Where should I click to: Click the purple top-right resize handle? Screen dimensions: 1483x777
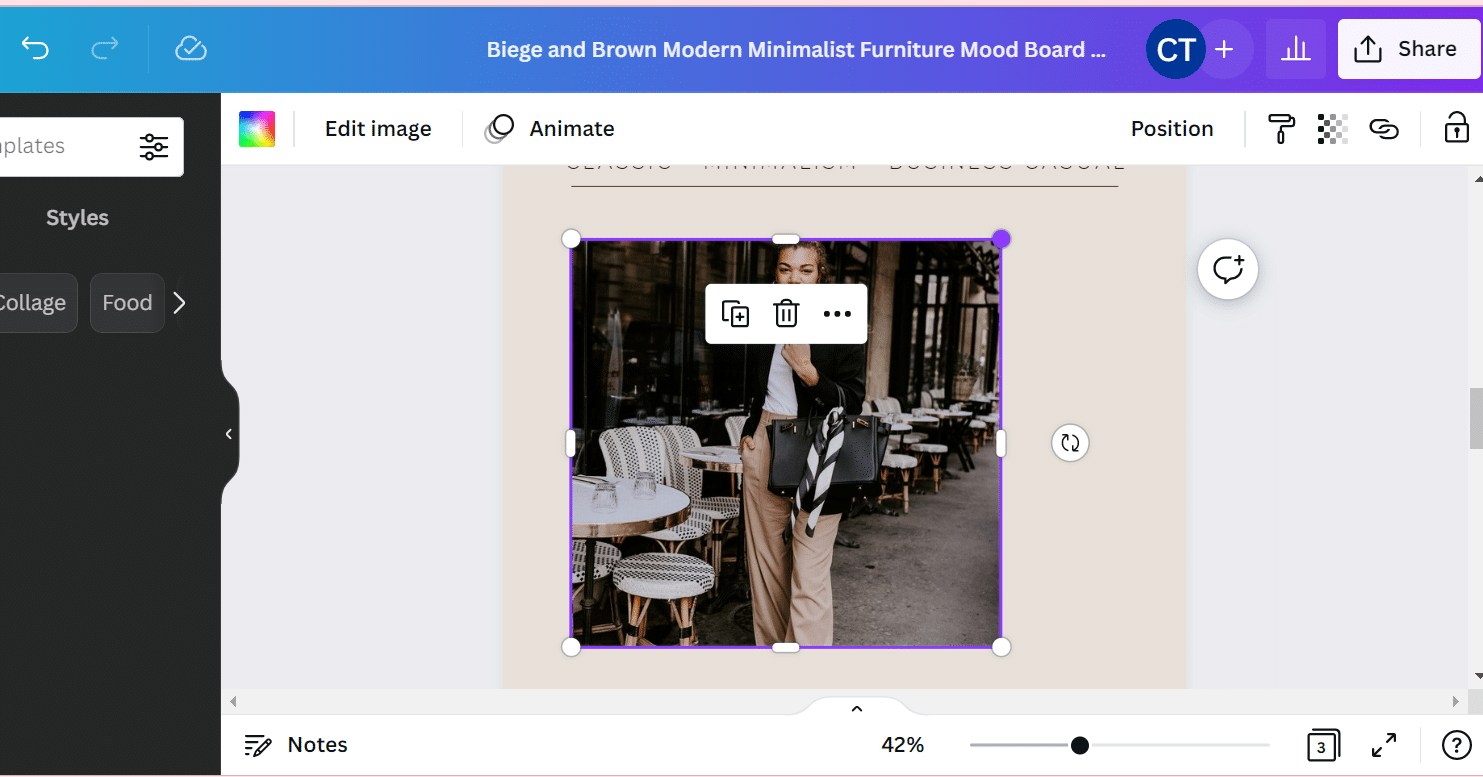[1001, 239]
